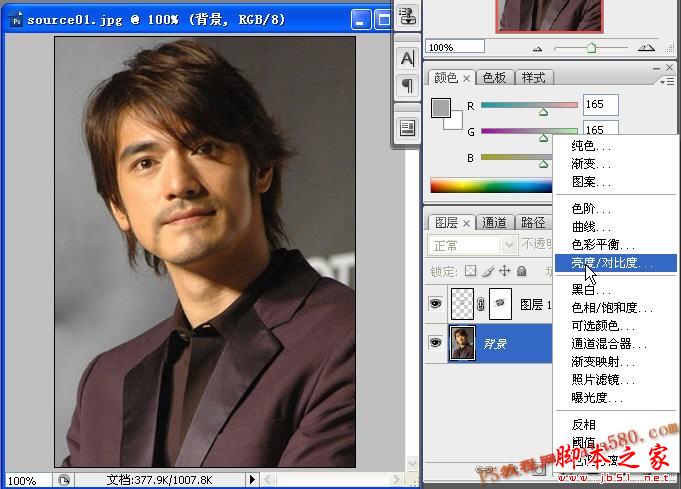Choose 可选颜色... menu item
This screenshot has height=489, width=681.
615,325
